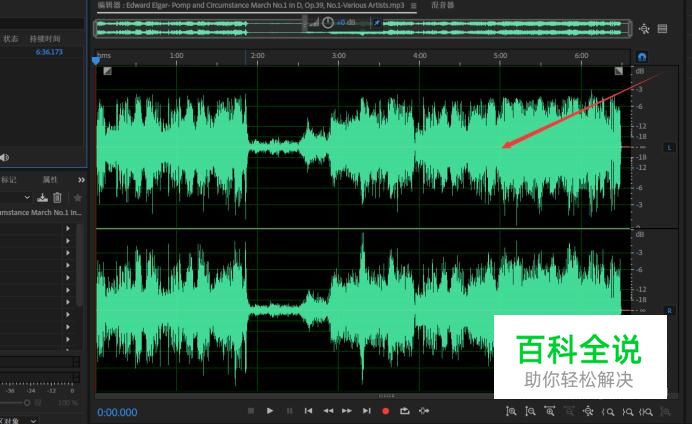Click the duration value 6:36.173
The height and width of the screenshot is (424, 692).
pos(49,52)
